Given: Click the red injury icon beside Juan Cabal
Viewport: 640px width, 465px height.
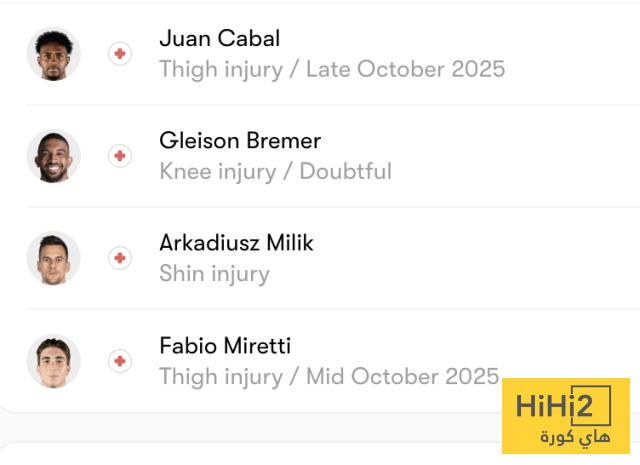Looking at the screenshot, I should coord(120,54).
